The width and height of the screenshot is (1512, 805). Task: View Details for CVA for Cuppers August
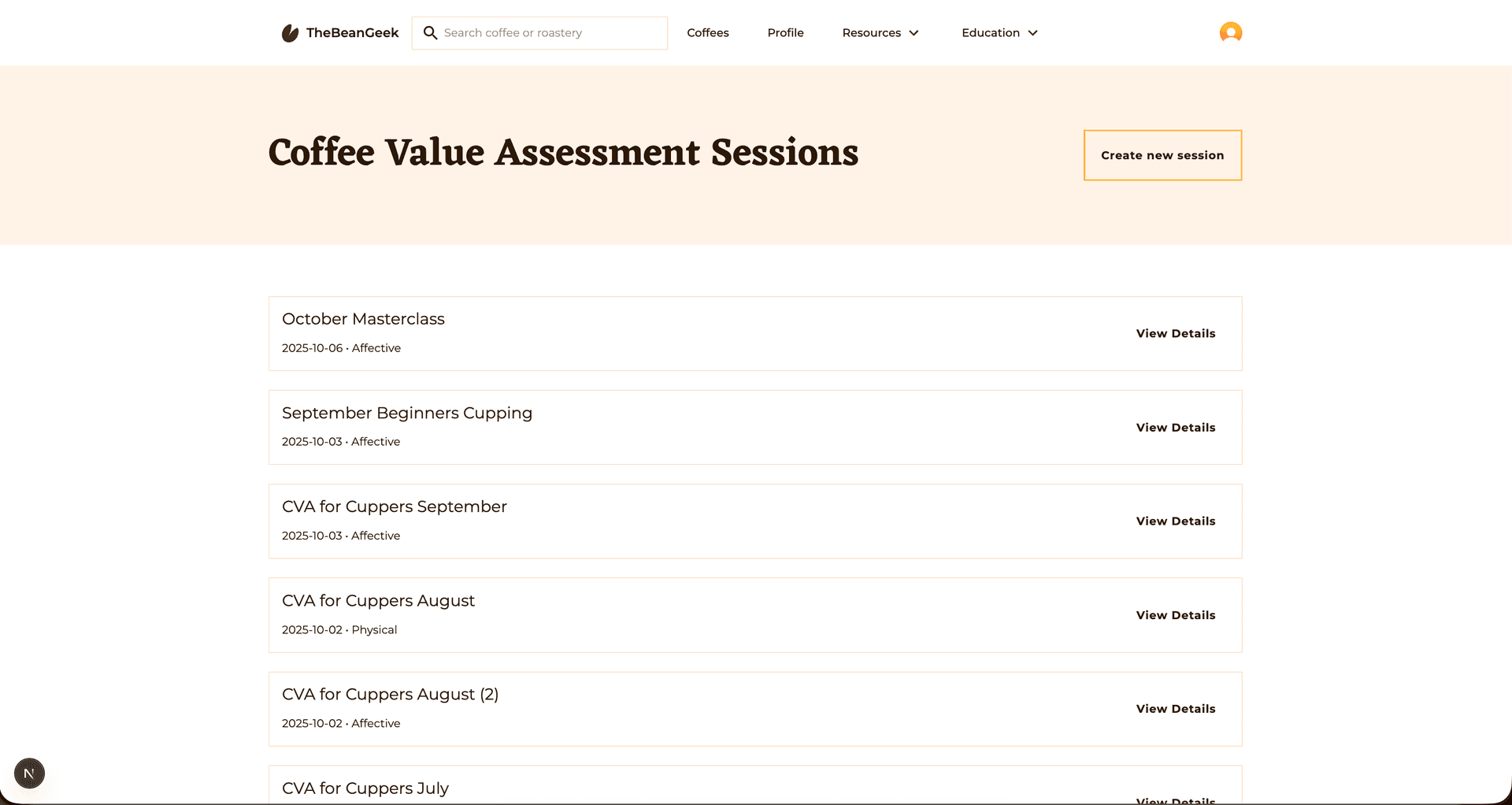click(x=1175, y=615)
